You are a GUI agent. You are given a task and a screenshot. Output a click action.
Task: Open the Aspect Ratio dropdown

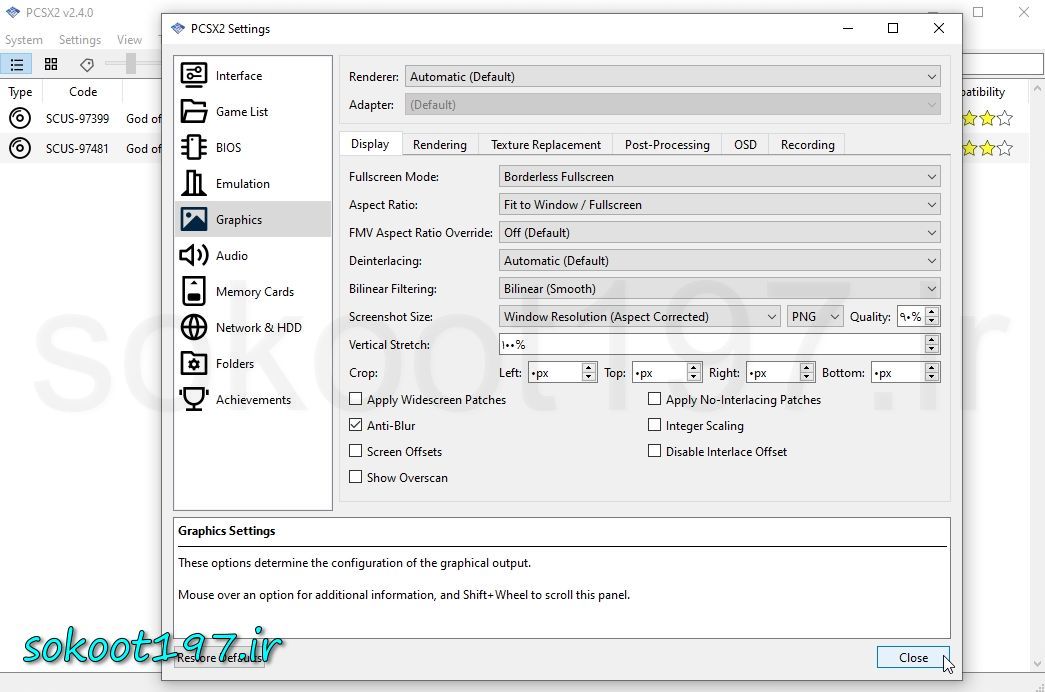(719, 205)
